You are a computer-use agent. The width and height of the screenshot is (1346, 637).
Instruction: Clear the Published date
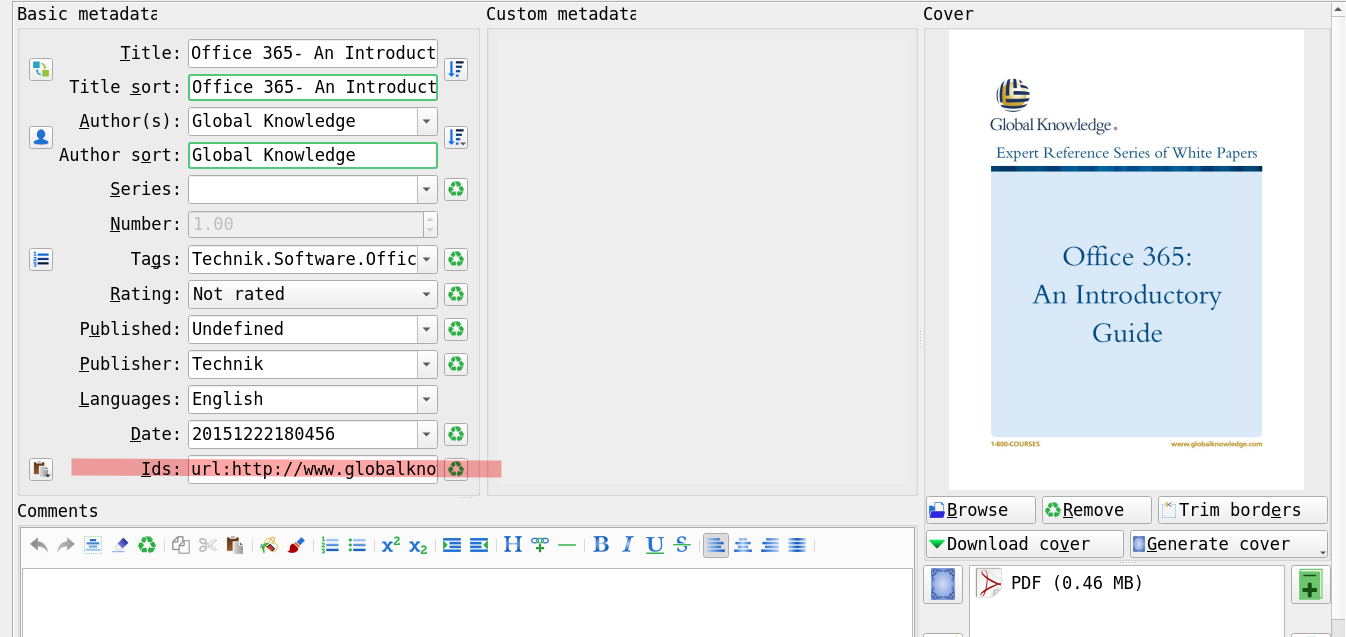tap(456, 329)
